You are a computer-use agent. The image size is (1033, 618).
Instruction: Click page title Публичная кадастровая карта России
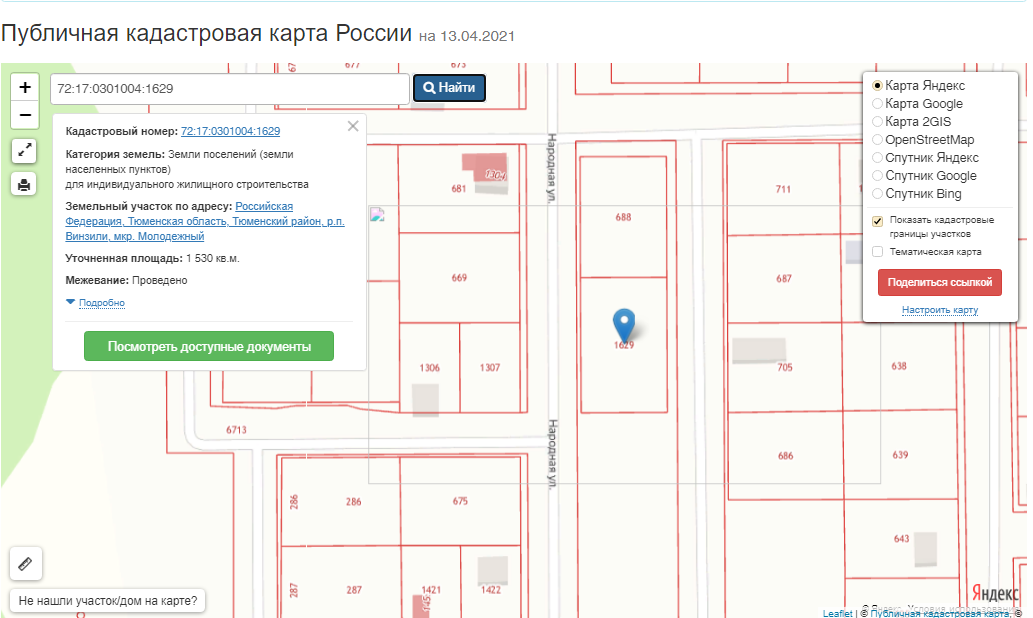[206, 33]
